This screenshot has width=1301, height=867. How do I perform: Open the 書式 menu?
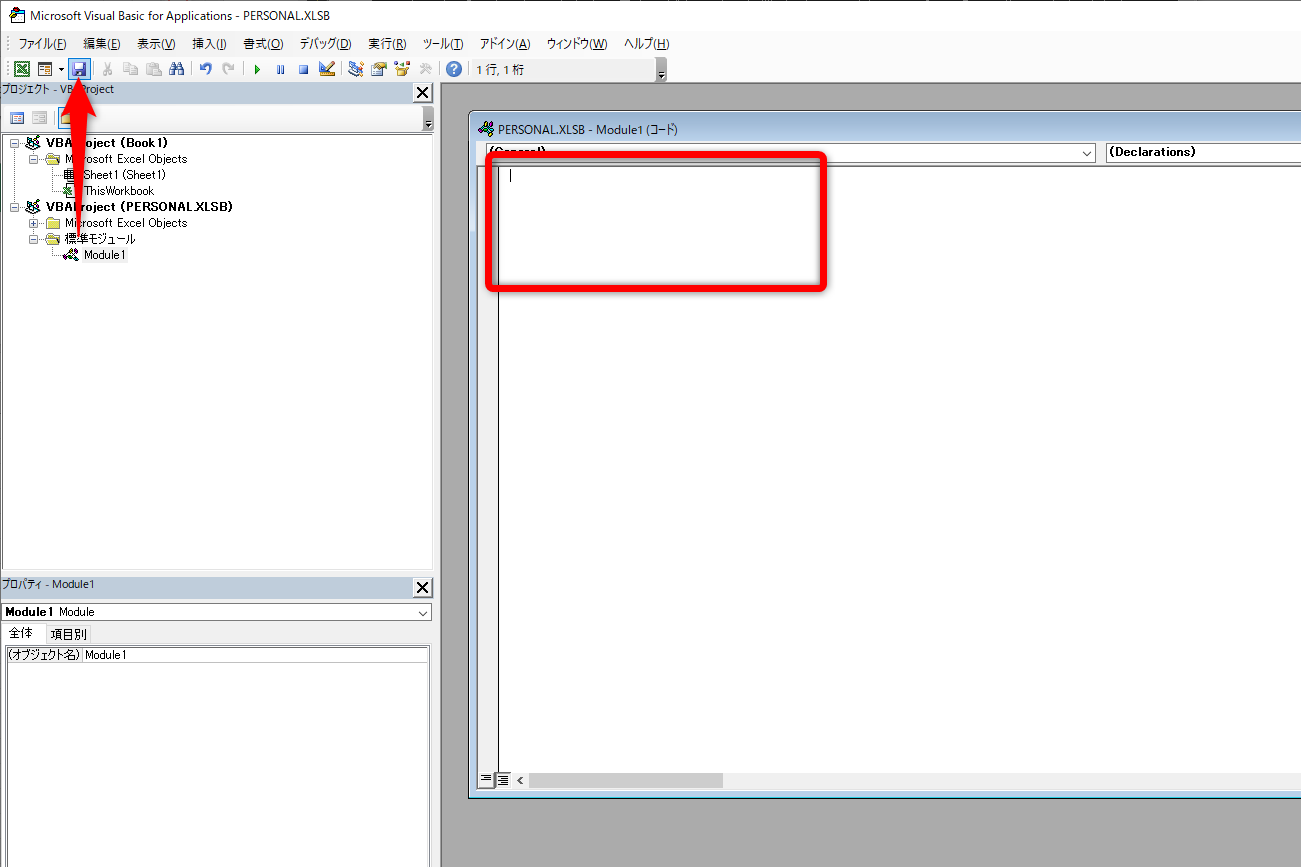[263, 44]
